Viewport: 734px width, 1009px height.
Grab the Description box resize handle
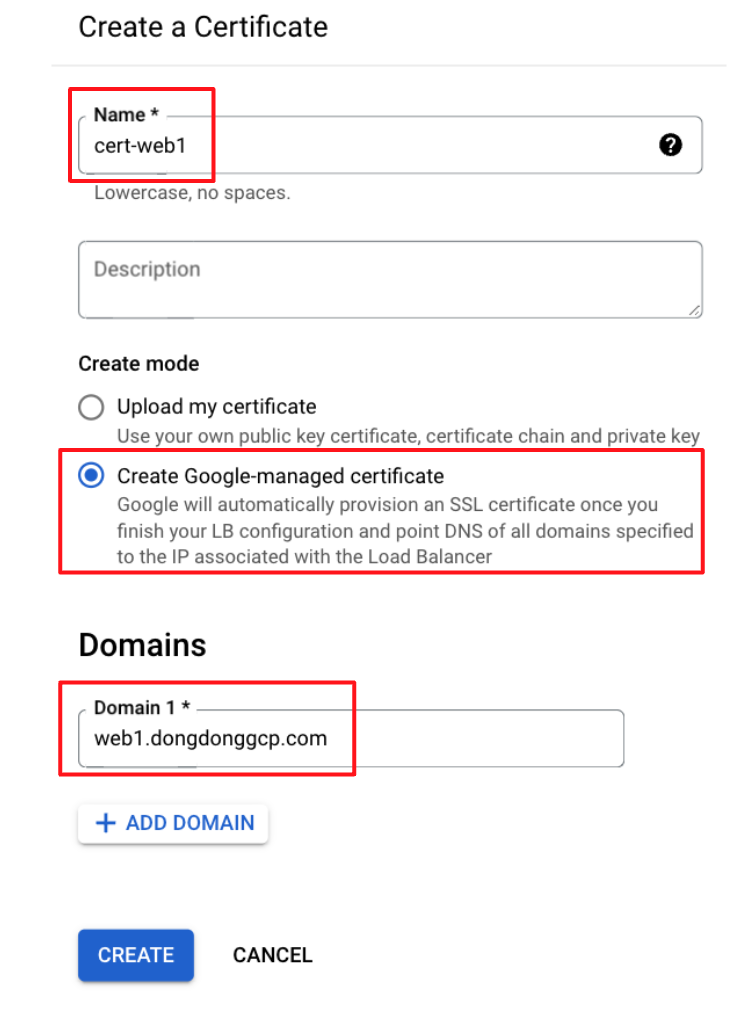(695, 311)
